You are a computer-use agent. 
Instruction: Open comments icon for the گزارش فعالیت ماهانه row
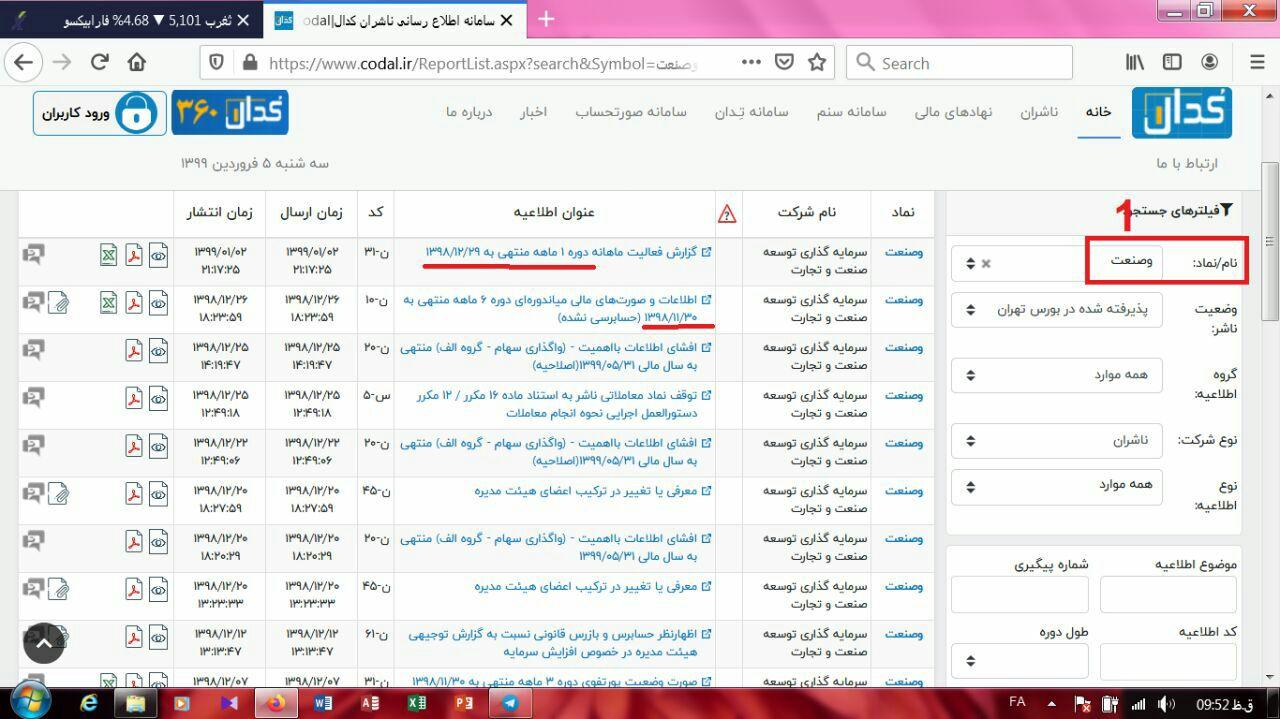[33, 255]
